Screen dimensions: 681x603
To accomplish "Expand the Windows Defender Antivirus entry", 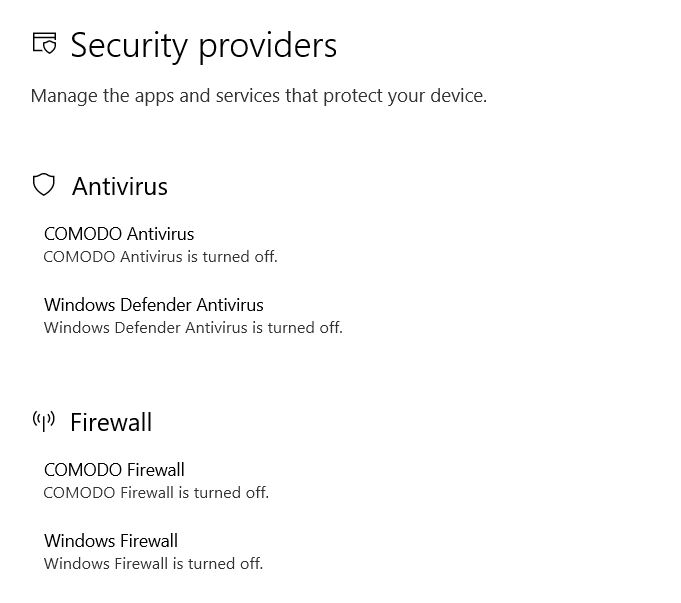I will 193,316.
